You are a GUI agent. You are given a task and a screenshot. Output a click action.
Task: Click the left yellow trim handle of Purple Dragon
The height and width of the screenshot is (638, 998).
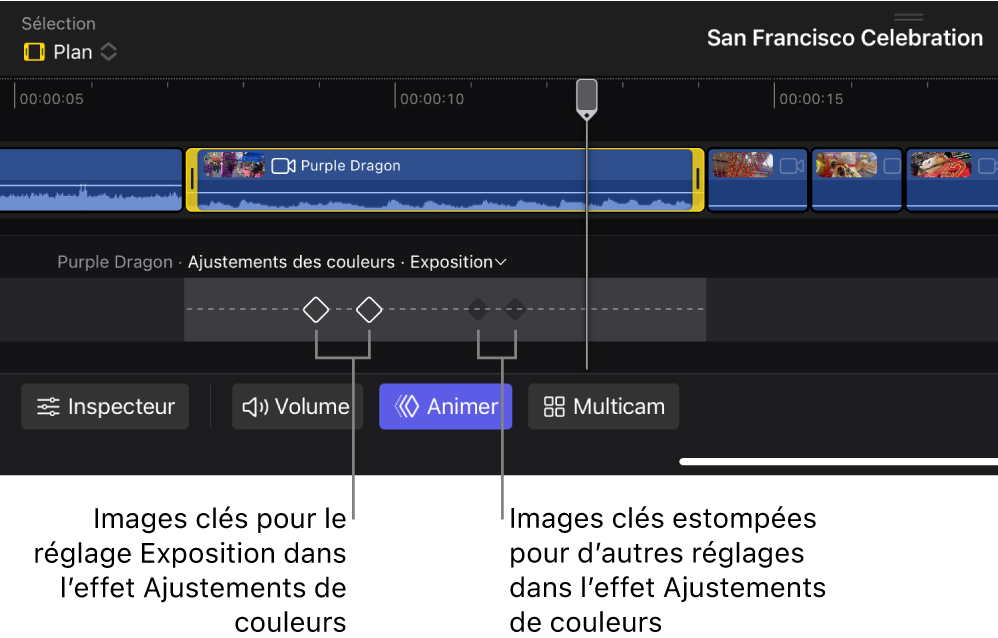pos(192,180)
